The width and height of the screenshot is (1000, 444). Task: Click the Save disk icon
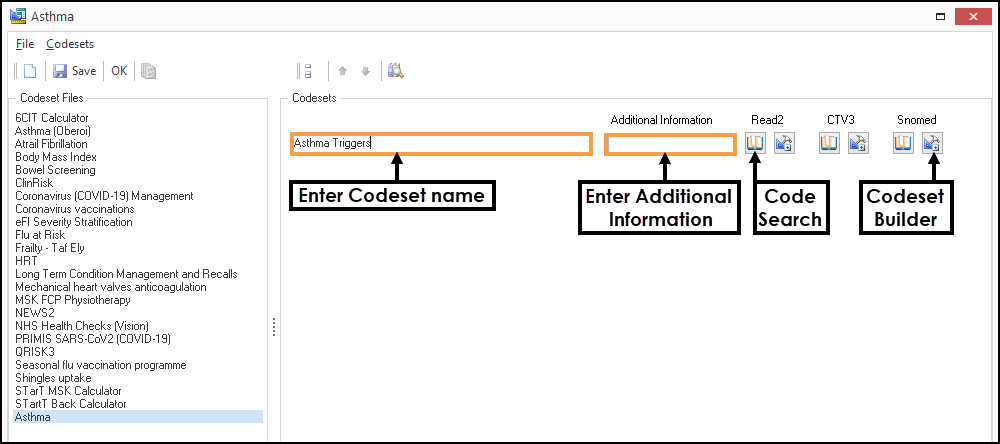[60, 71]
